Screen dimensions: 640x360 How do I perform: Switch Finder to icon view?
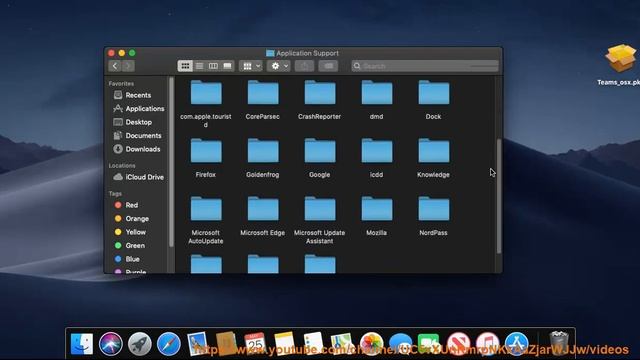[x=185, y=66]
